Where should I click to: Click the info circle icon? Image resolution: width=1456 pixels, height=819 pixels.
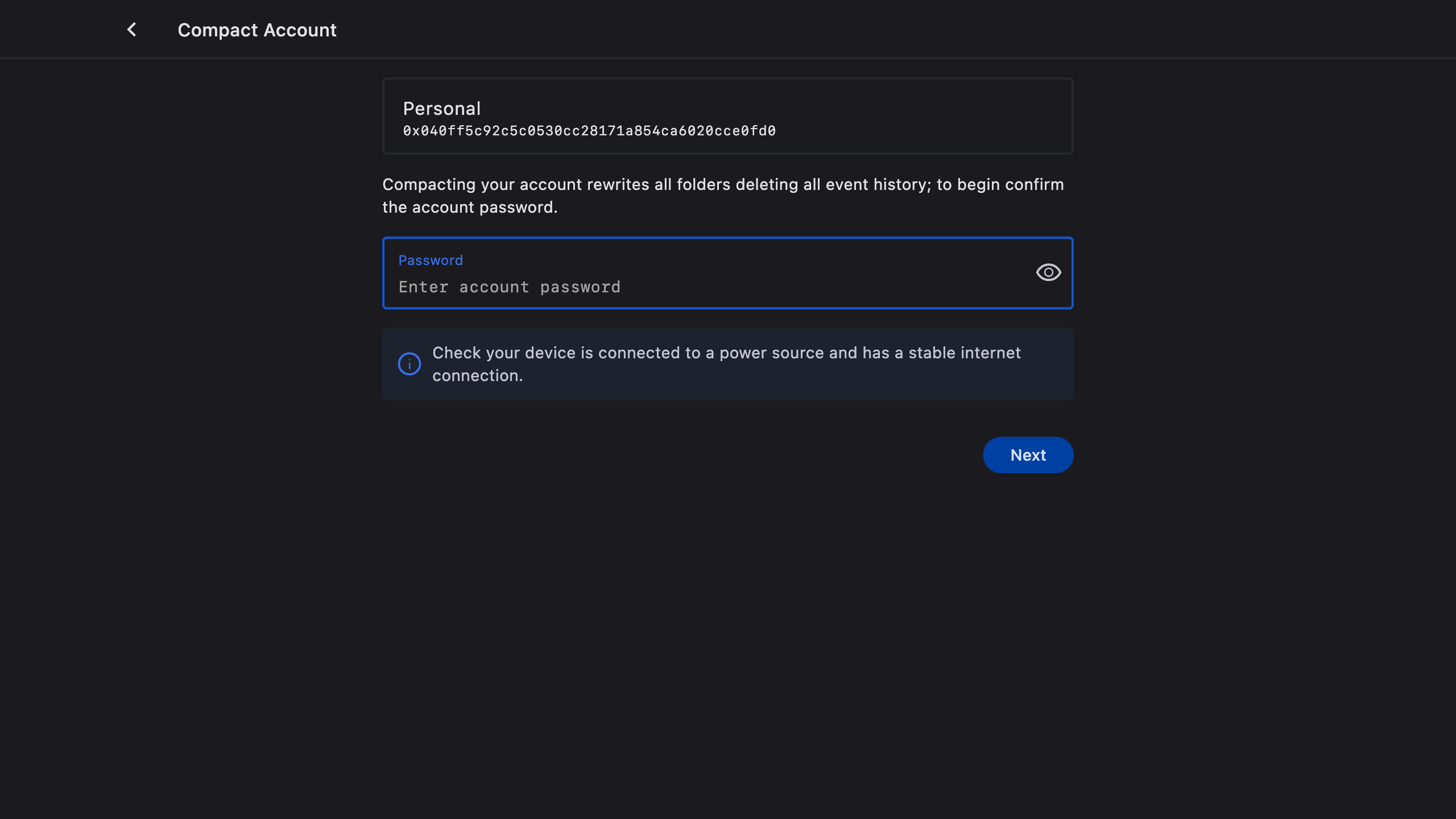(409, 364)
